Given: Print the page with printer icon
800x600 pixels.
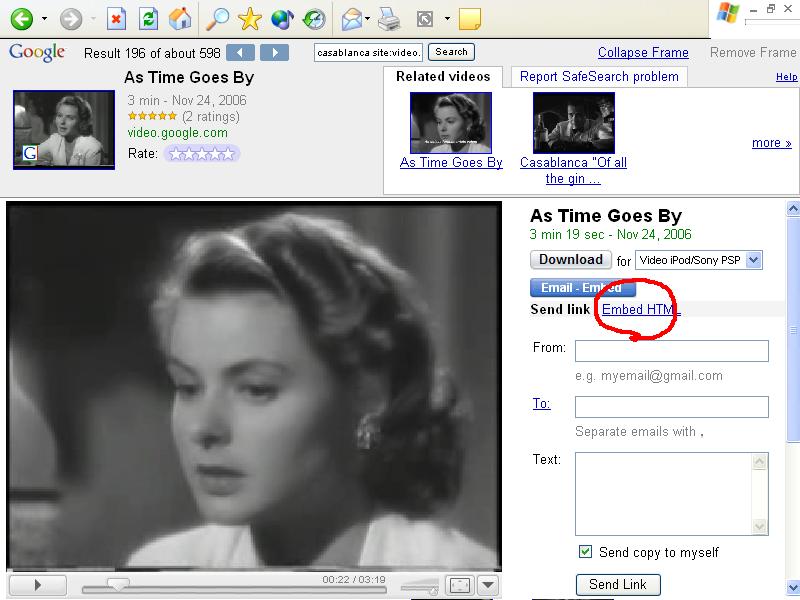Looking at the screenshot, I should tap(389, 19).
